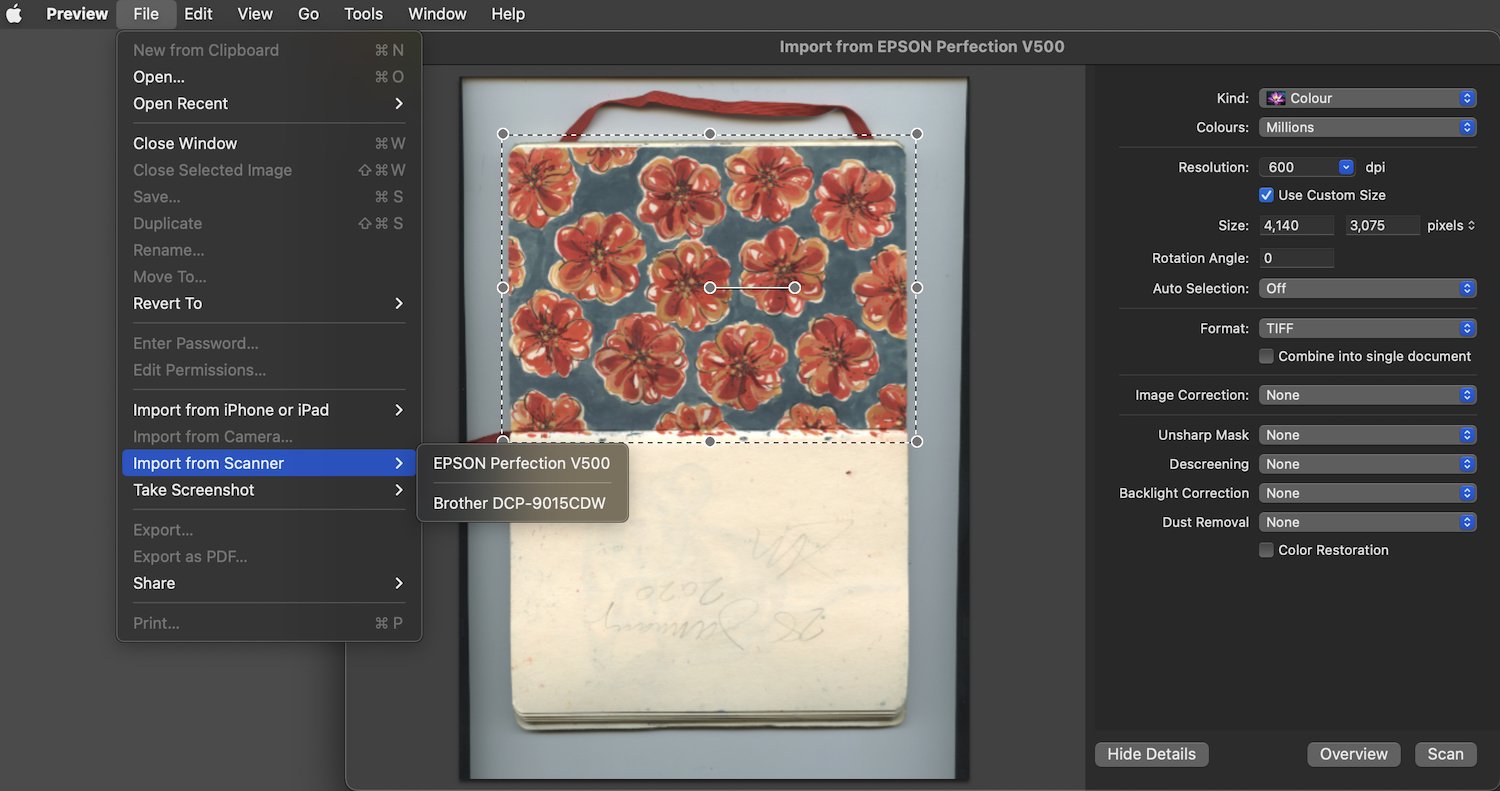The height and width of the screenshot is (791, 1500).
Task: Click the Apple logo menu icon
Action: tap(15, 14)
